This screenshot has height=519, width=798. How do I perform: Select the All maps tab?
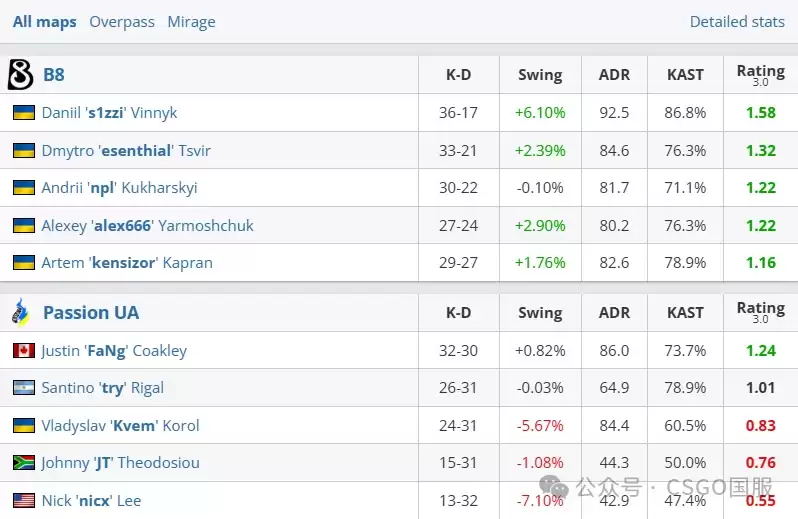click(x=45, y=22)
